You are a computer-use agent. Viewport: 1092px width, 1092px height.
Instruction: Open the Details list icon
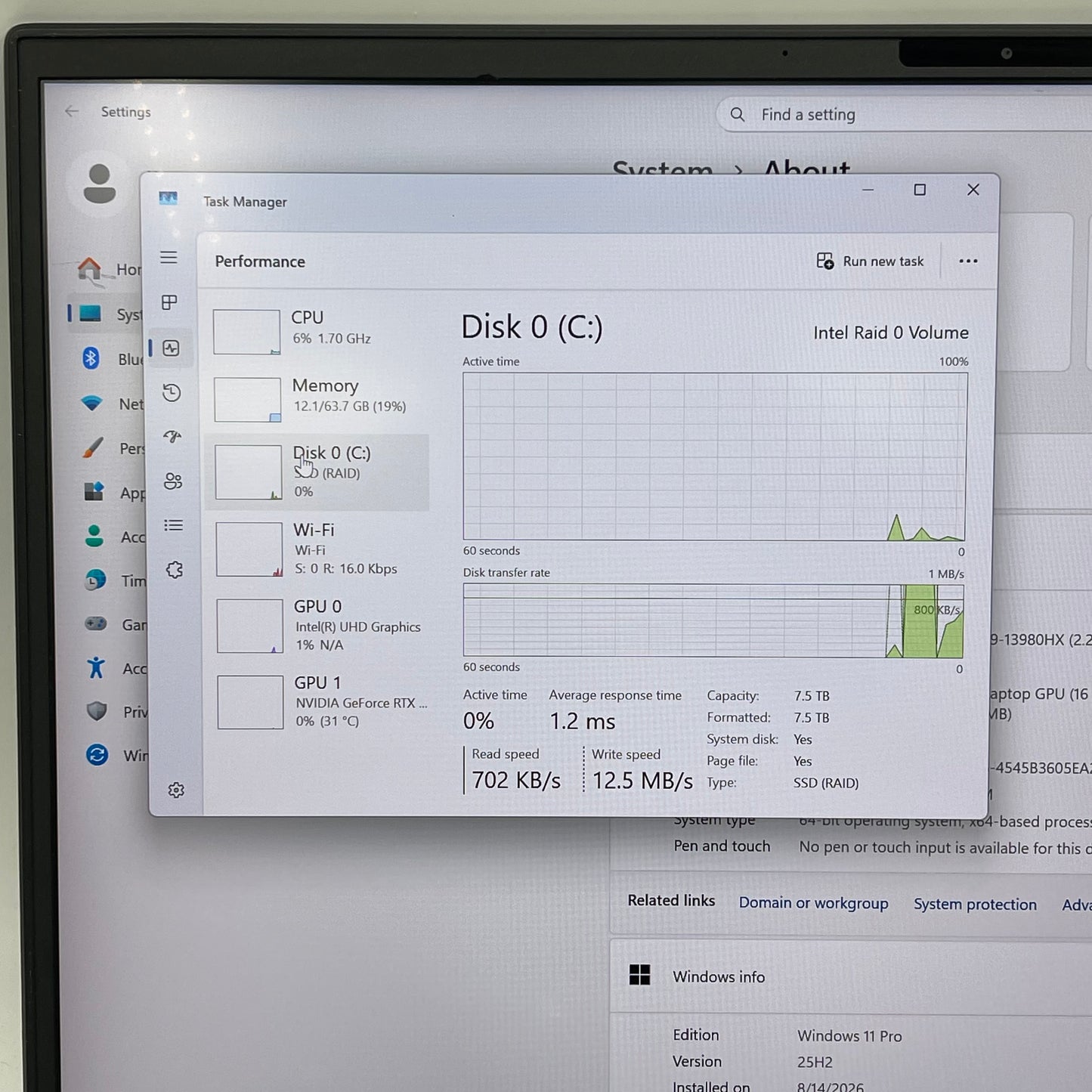click(174, 525)
